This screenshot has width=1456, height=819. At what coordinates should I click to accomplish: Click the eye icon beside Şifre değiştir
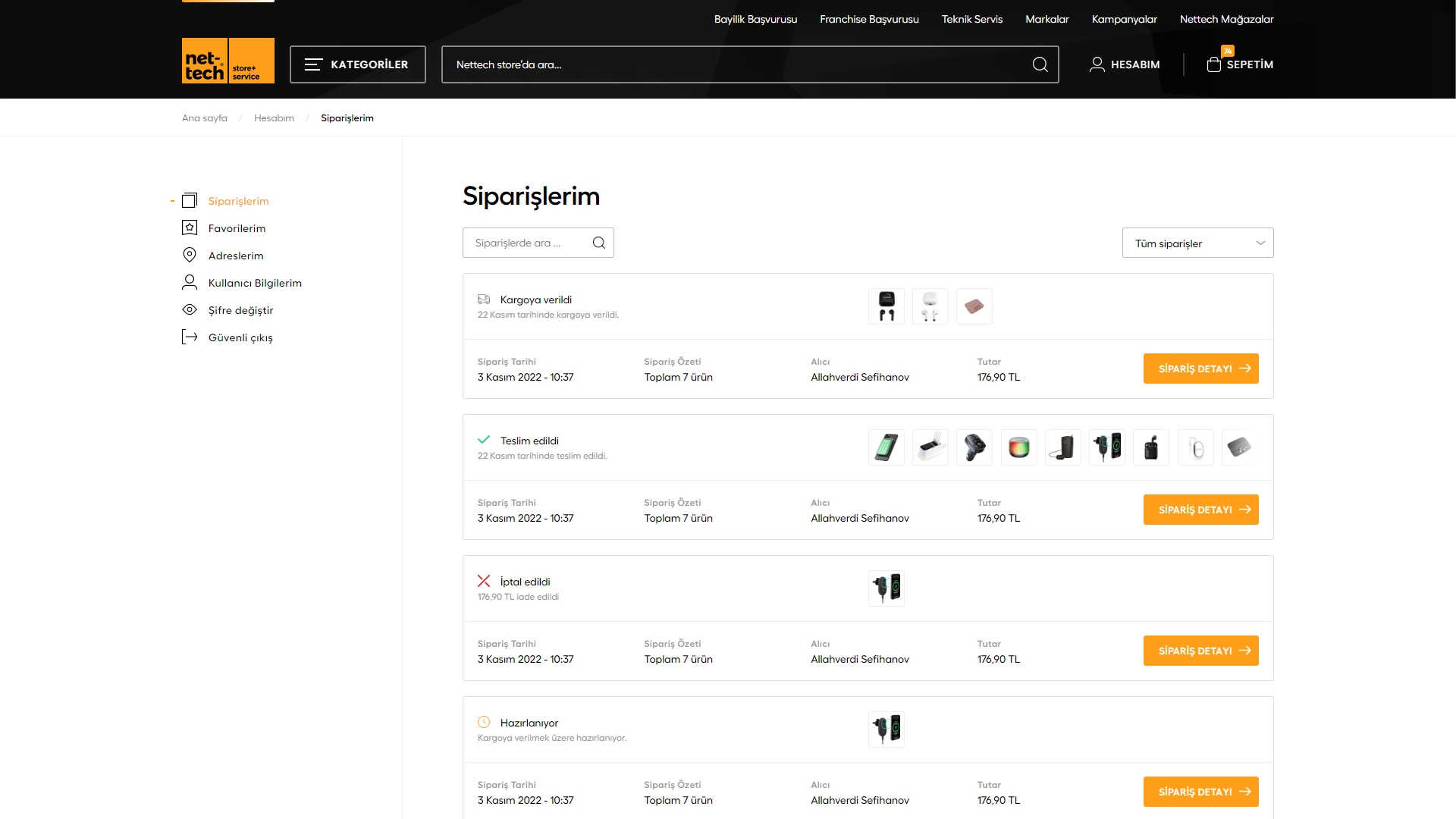190,309
